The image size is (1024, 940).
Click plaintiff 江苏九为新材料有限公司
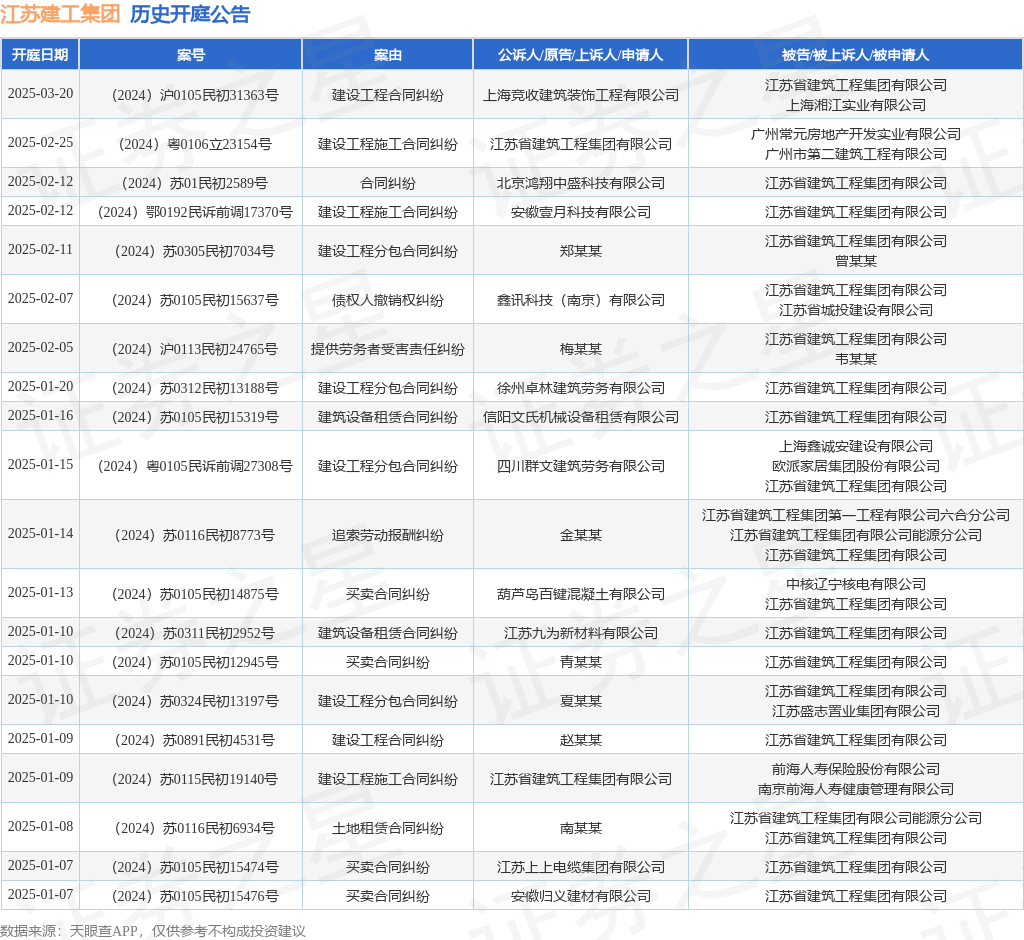click(x=581, y=634)
